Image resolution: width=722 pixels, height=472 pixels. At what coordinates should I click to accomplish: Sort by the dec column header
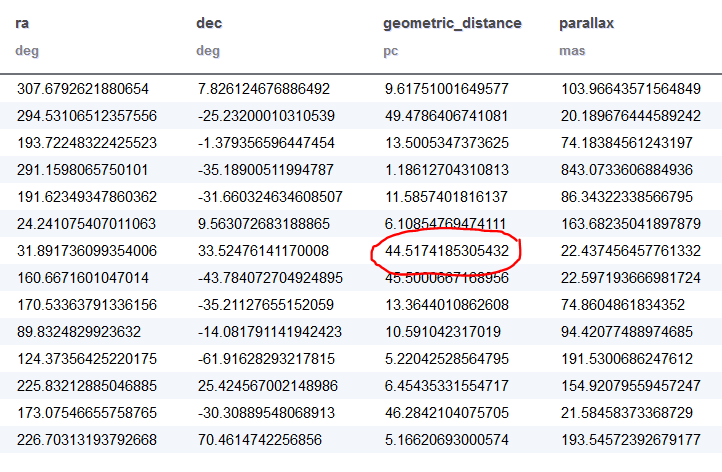coord(208,23)
